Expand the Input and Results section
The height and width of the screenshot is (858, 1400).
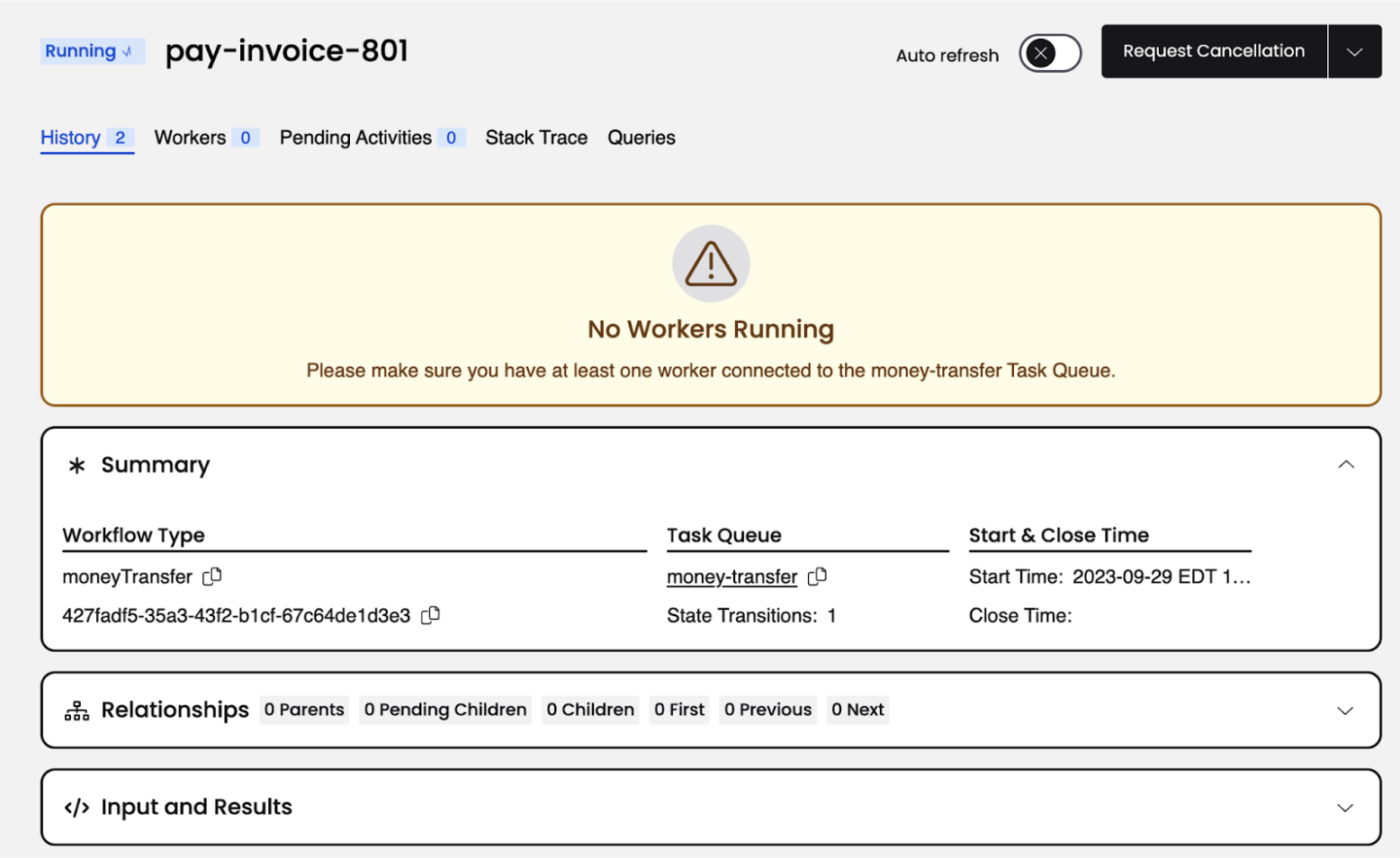1345,808
